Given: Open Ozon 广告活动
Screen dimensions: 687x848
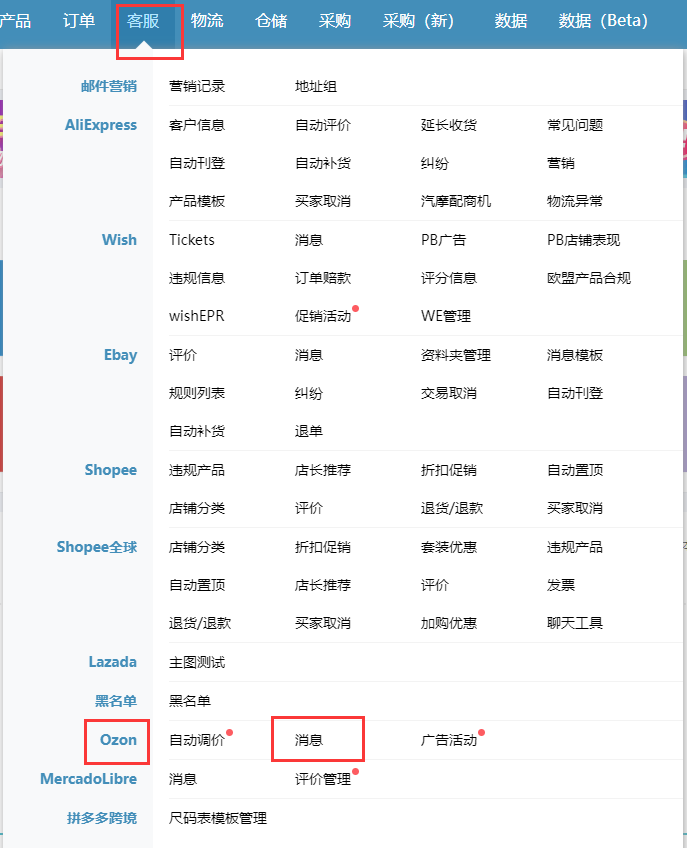Looking at the screenshot, I should click(449, 740).
